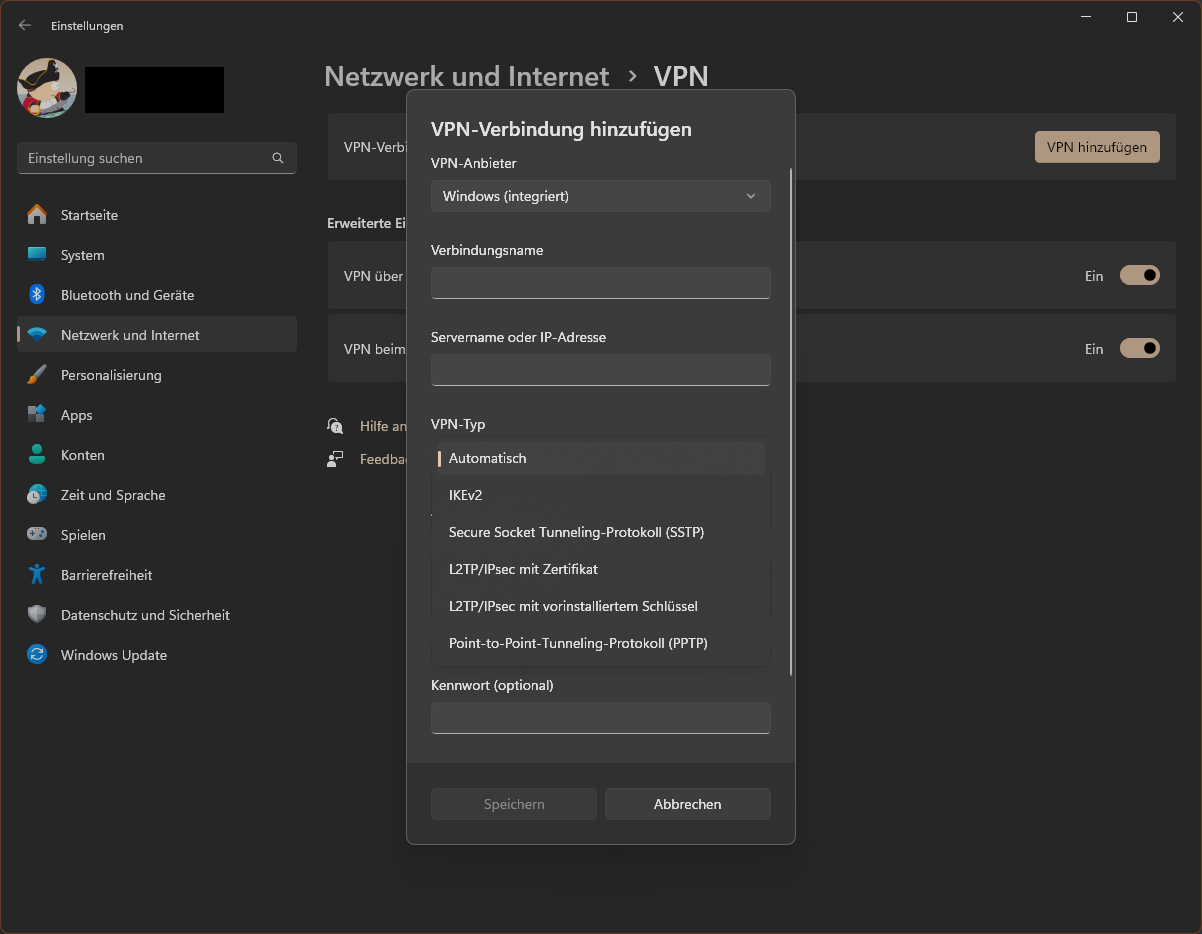
Task: Click the Personalisierung paintbrush icon
Action: pos(37,375)
